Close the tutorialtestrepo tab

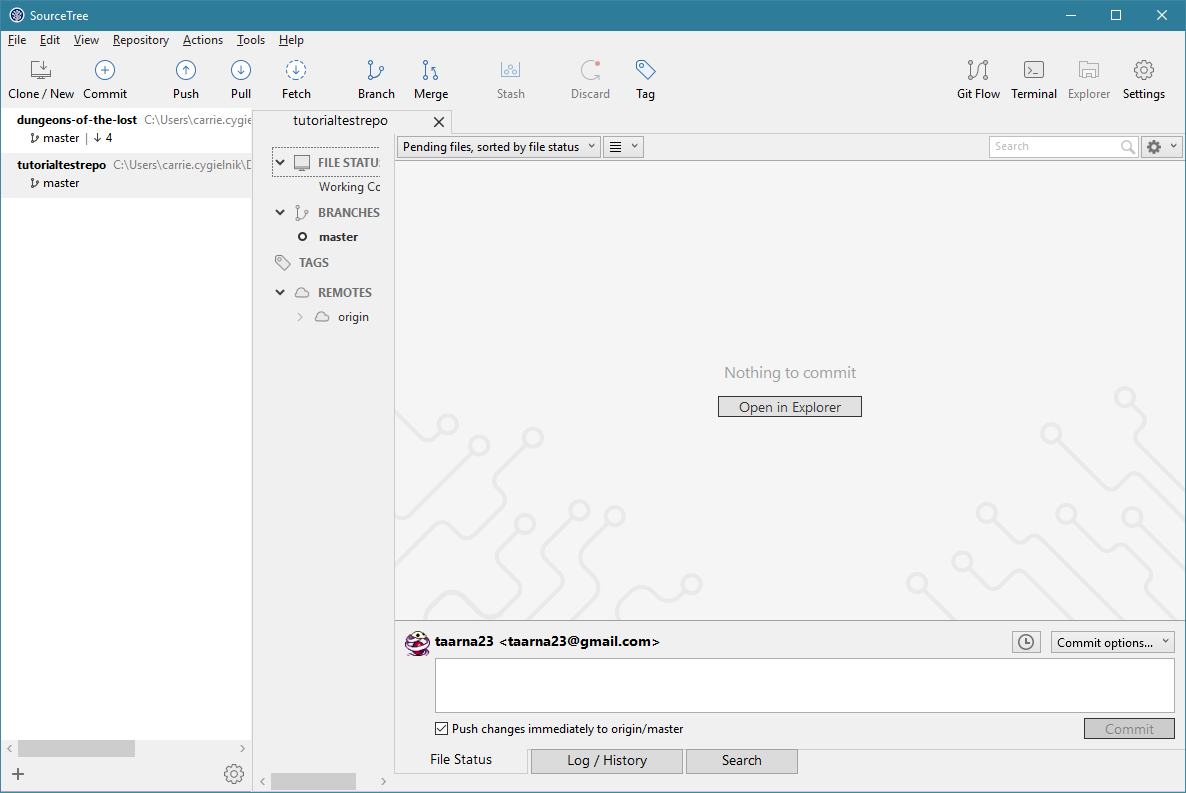[439, 122]
